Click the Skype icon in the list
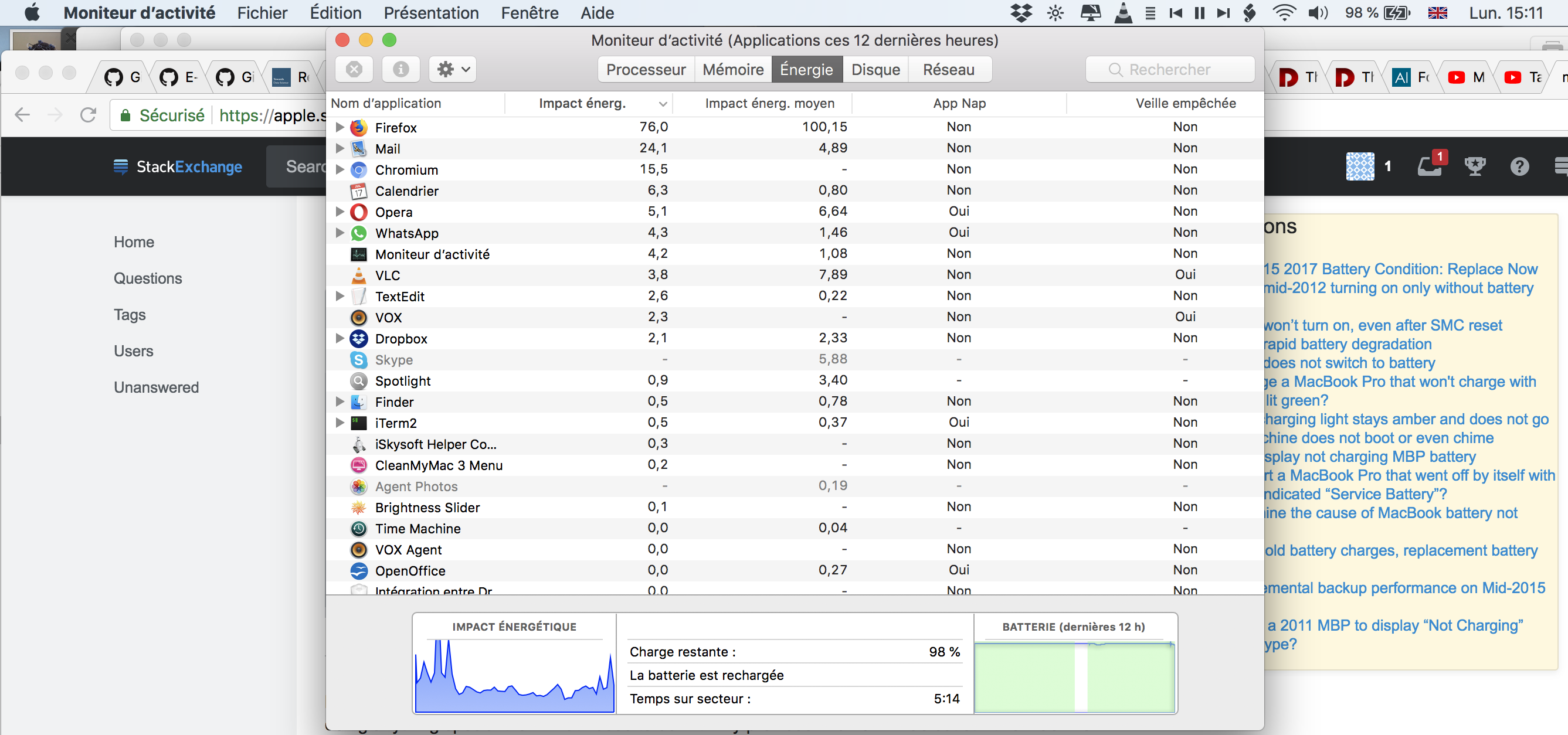The image size is (1568, 735). [358, 360]
